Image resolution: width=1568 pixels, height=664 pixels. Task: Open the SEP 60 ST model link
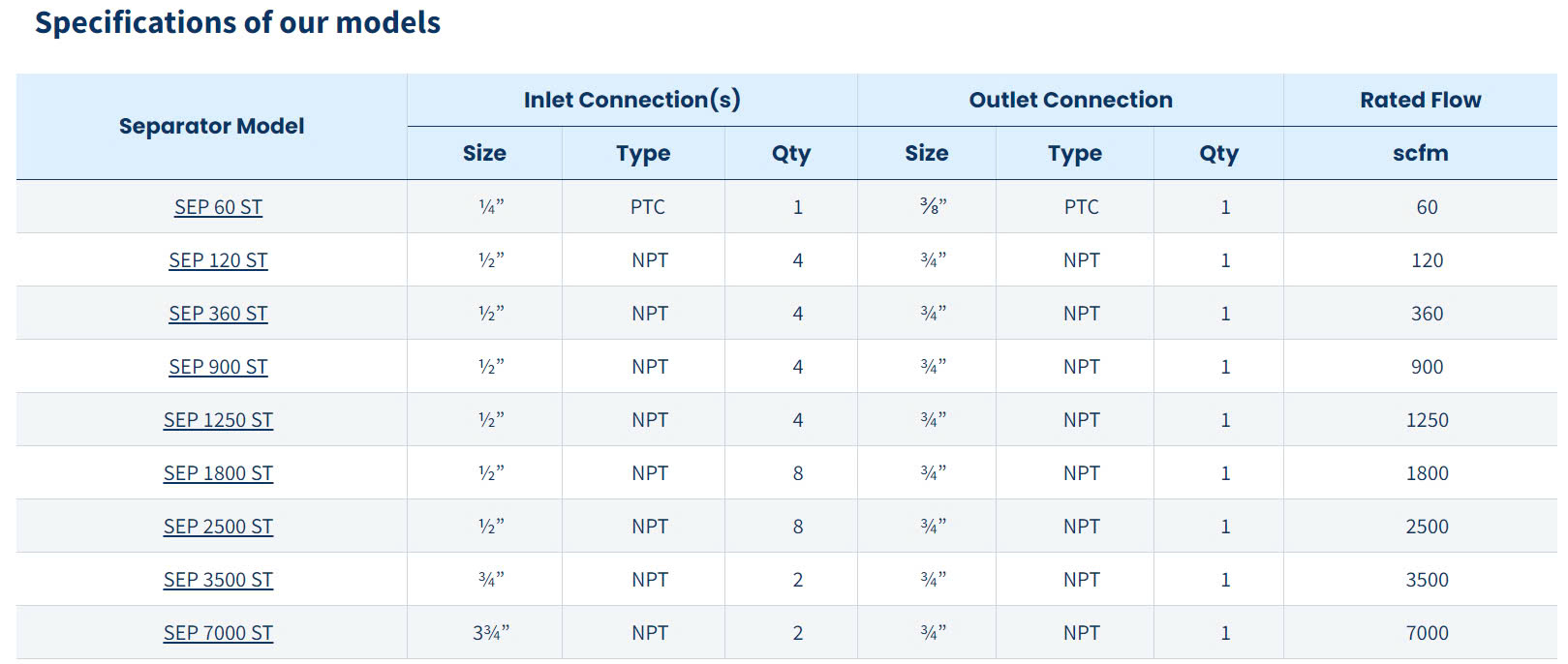coord(218,207)
